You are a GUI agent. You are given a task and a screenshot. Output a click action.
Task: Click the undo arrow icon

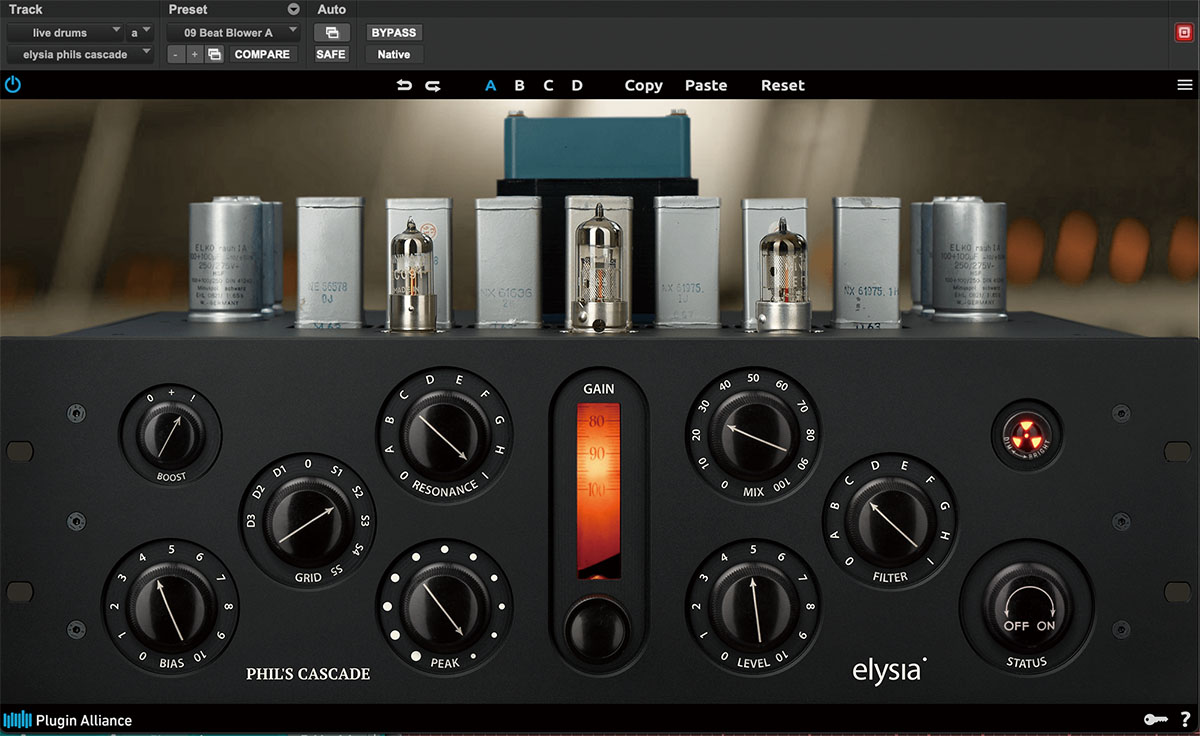(404, 85)
